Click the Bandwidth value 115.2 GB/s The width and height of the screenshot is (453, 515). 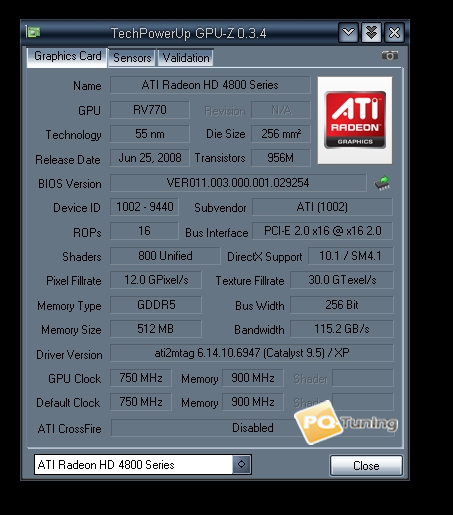(342, 329)
